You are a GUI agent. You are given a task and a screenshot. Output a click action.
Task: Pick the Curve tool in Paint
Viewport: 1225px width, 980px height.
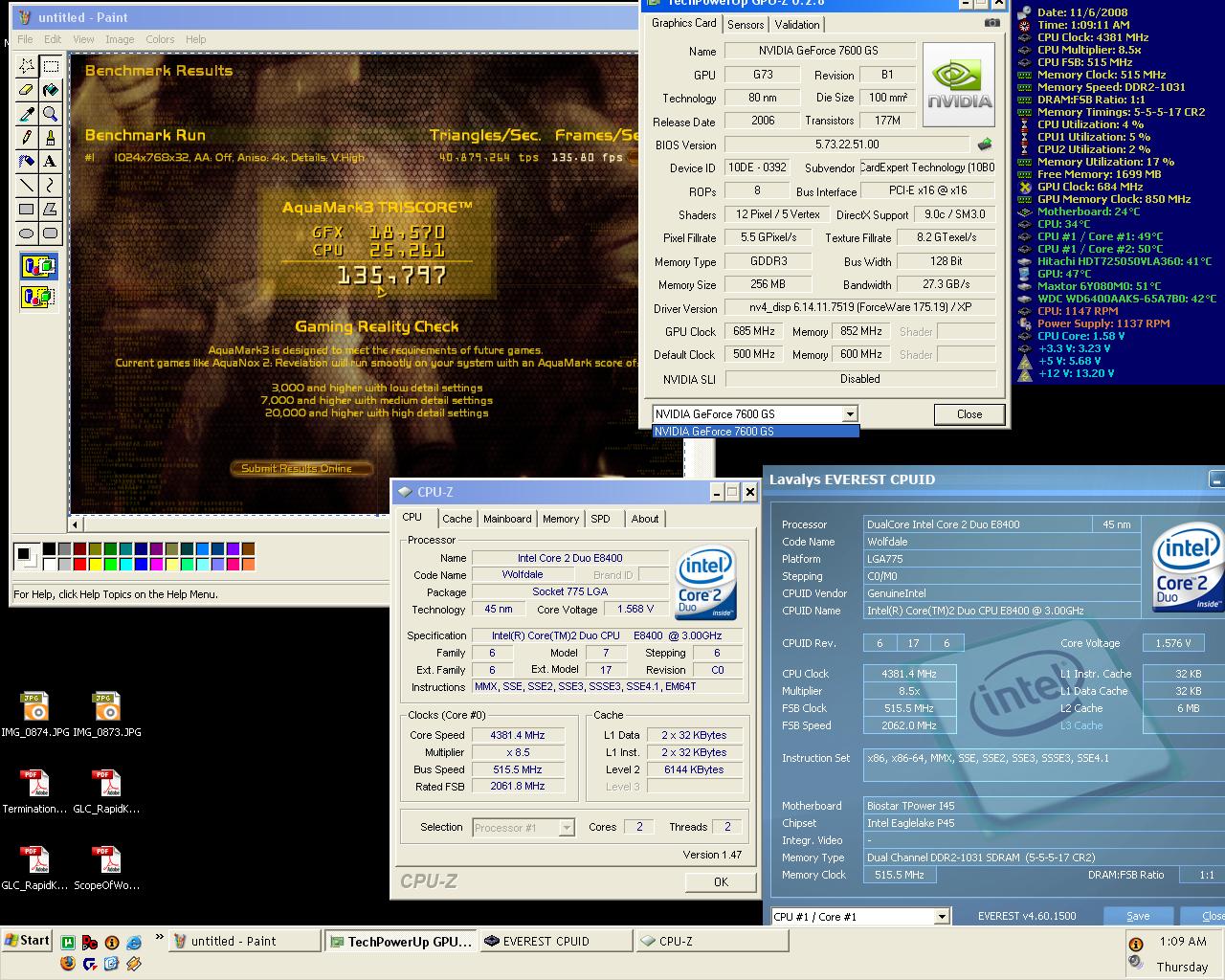pyautogui.click(x=51, y=186)
